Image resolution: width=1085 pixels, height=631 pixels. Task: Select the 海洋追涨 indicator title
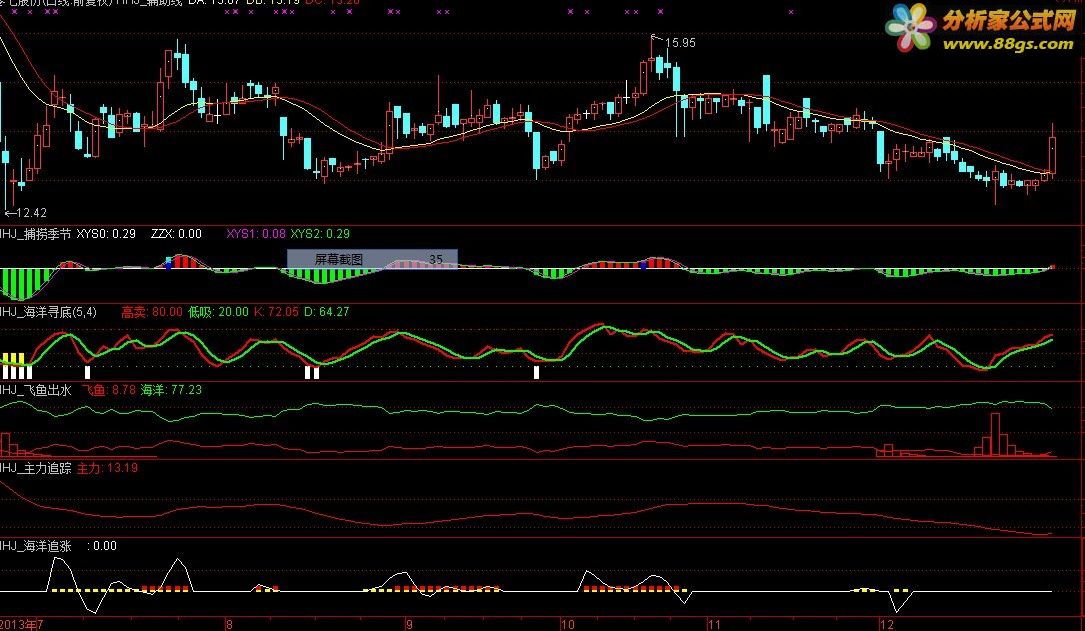pos(36,547)
